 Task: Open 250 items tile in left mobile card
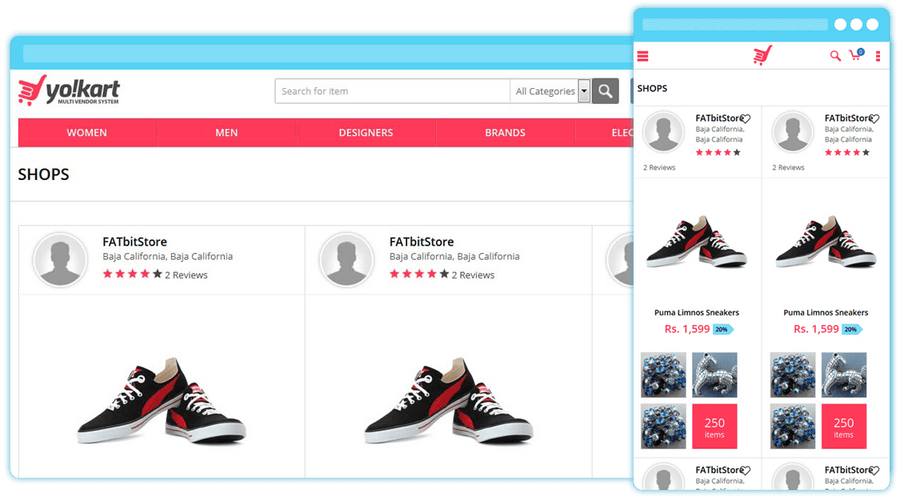715,426
